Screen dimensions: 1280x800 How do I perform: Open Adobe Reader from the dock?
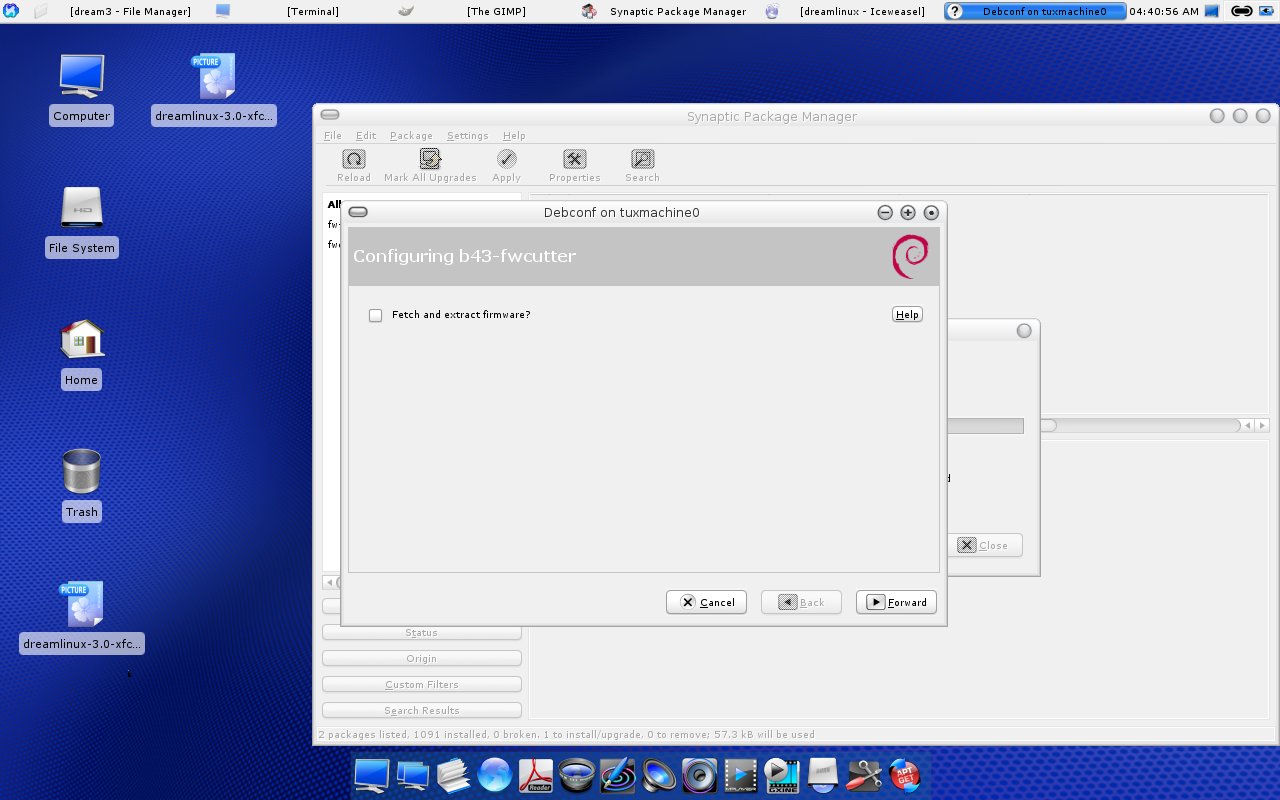pyautogui.click(x=536, y=775)
